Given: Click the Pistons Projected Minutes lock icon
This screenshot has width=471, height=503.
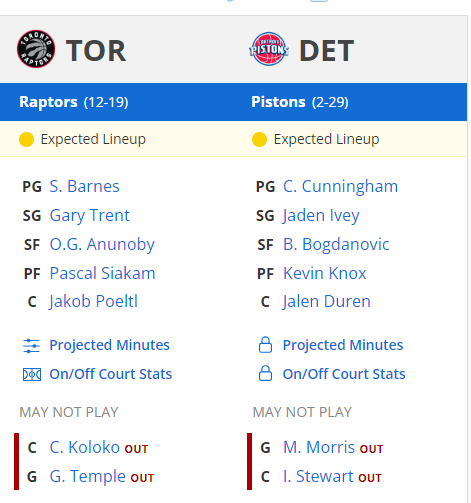Looking at the screenshot, I should pos(265,345).
